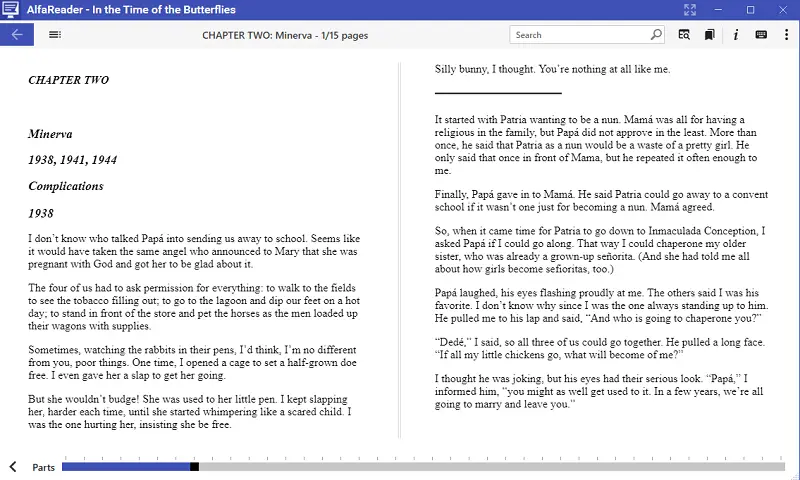The image size is (800, 480).
Task: Collapse the bottom bar with the left chevron
Action: click(13, 467)
